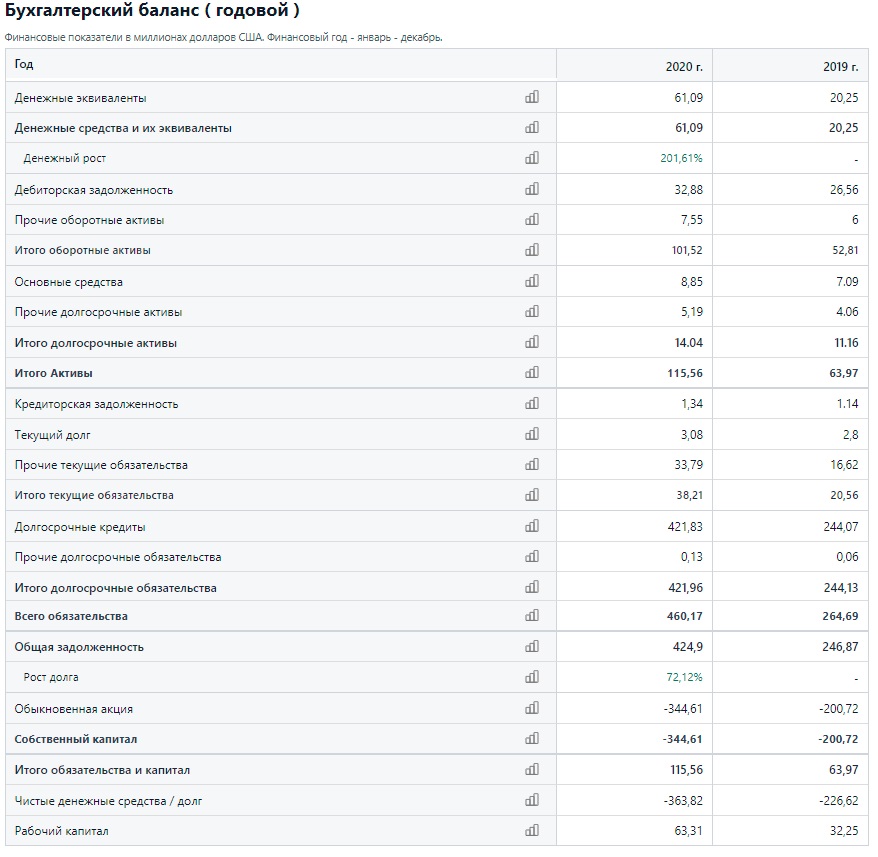Click 2019 net cash value -226,62
This screenshot has width=878, height=857.
click(x=838, y=800)
